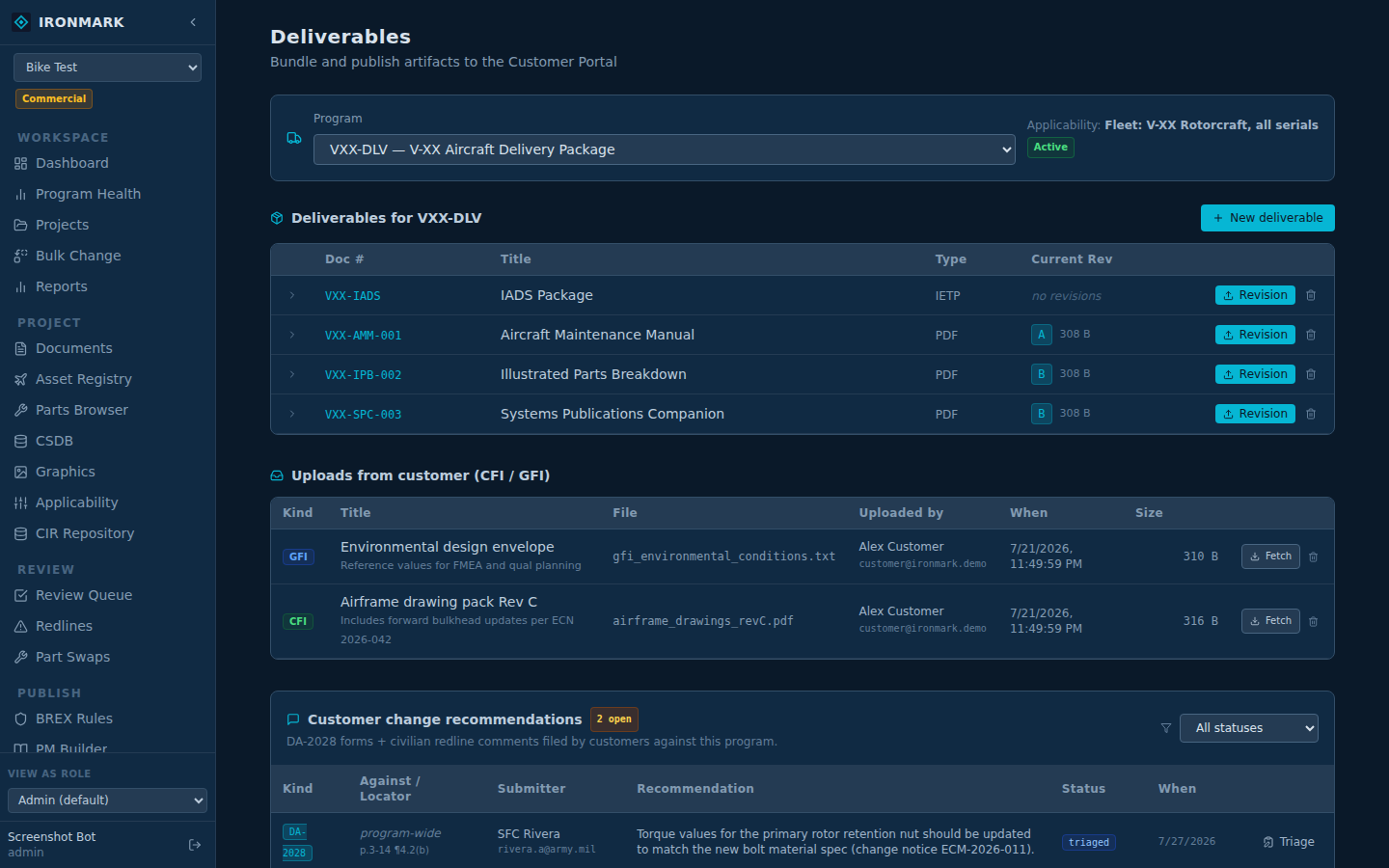Open the Program dropdown VXX-DLV
The height and width of the screenshot is (868, 1389).
664,149
